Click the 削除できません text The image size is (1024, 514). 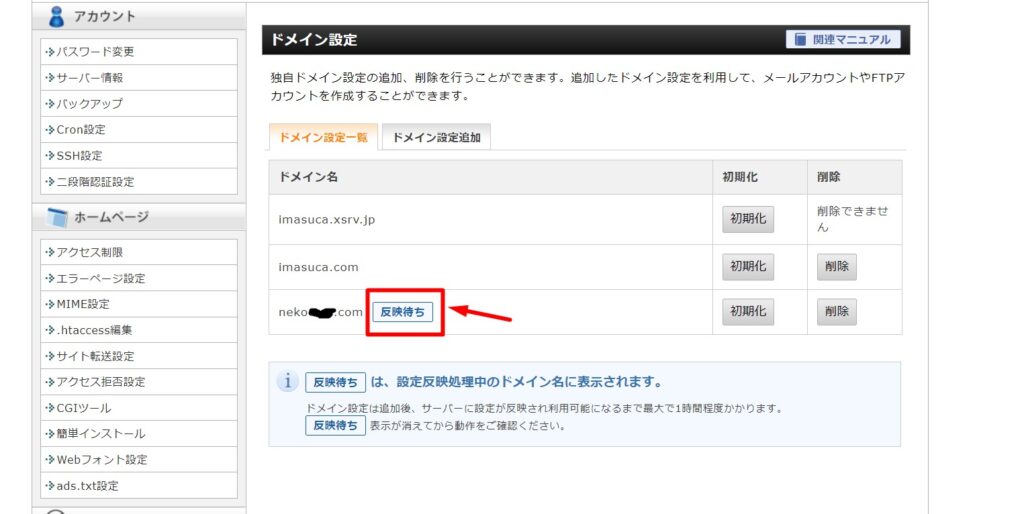pos(852,219)
